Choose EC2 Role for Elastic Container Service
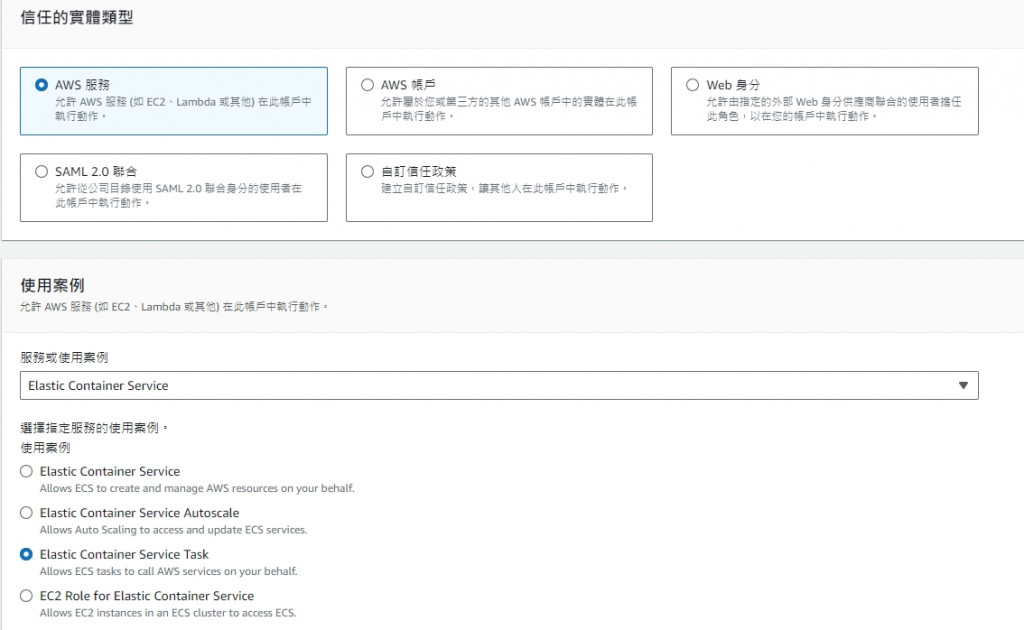 (26, 596)
